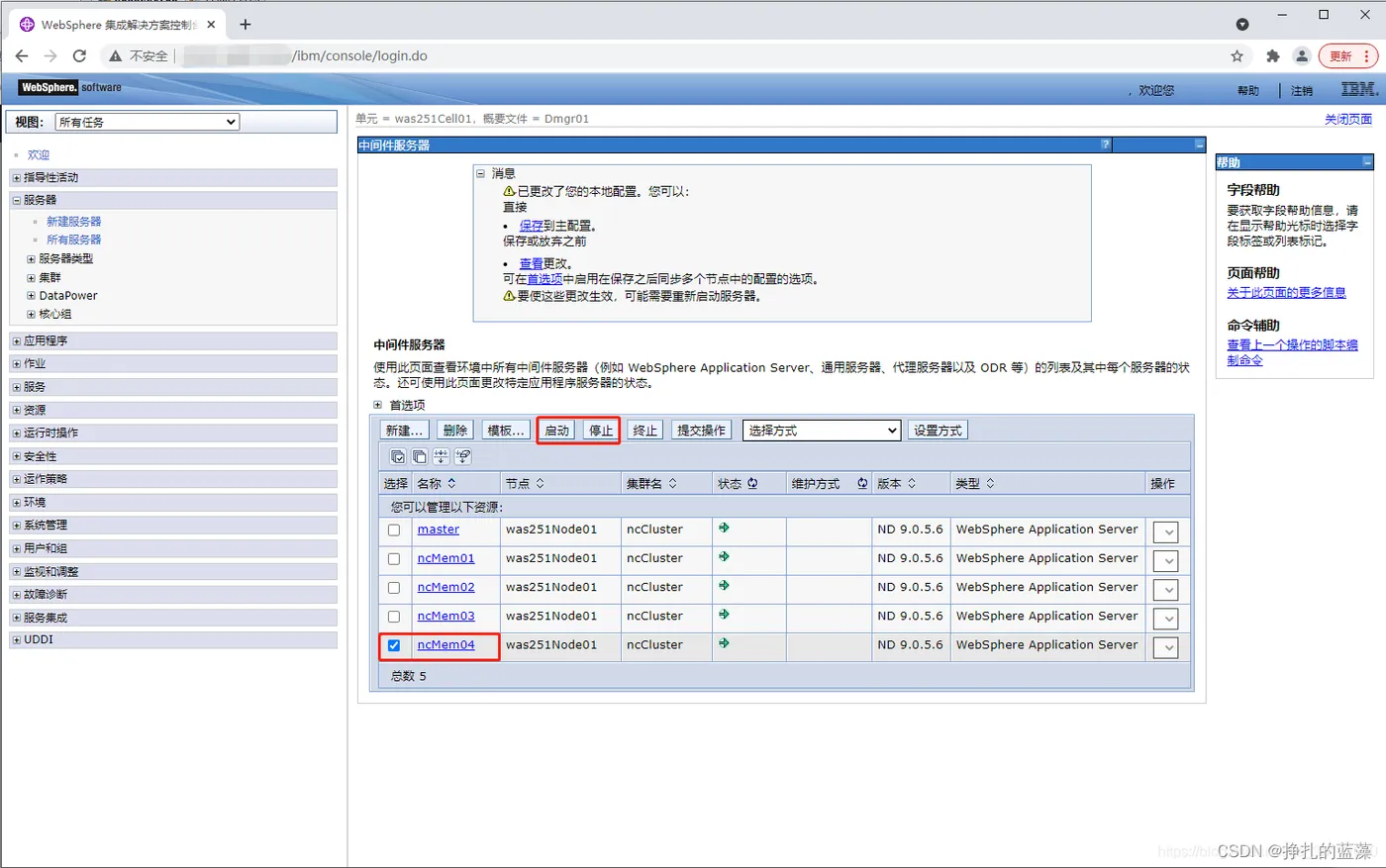Expand the 集群 tree node
Viewport: 1386px width, 868px height.
(x=31, y=278)
